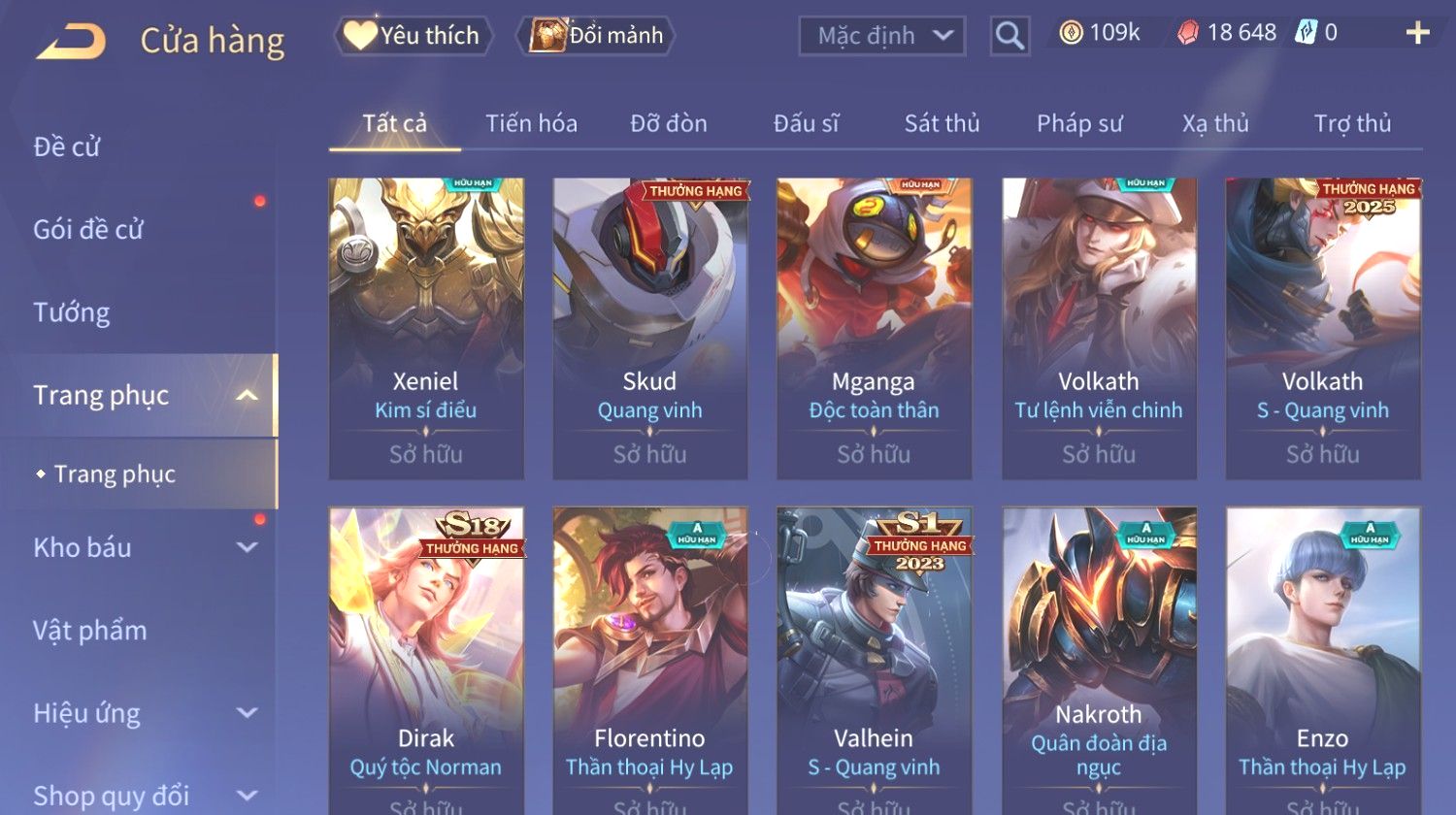Open the search magnifier icon
The width and height of the screenshot is (1456, 815).
tap(1009, 36)
